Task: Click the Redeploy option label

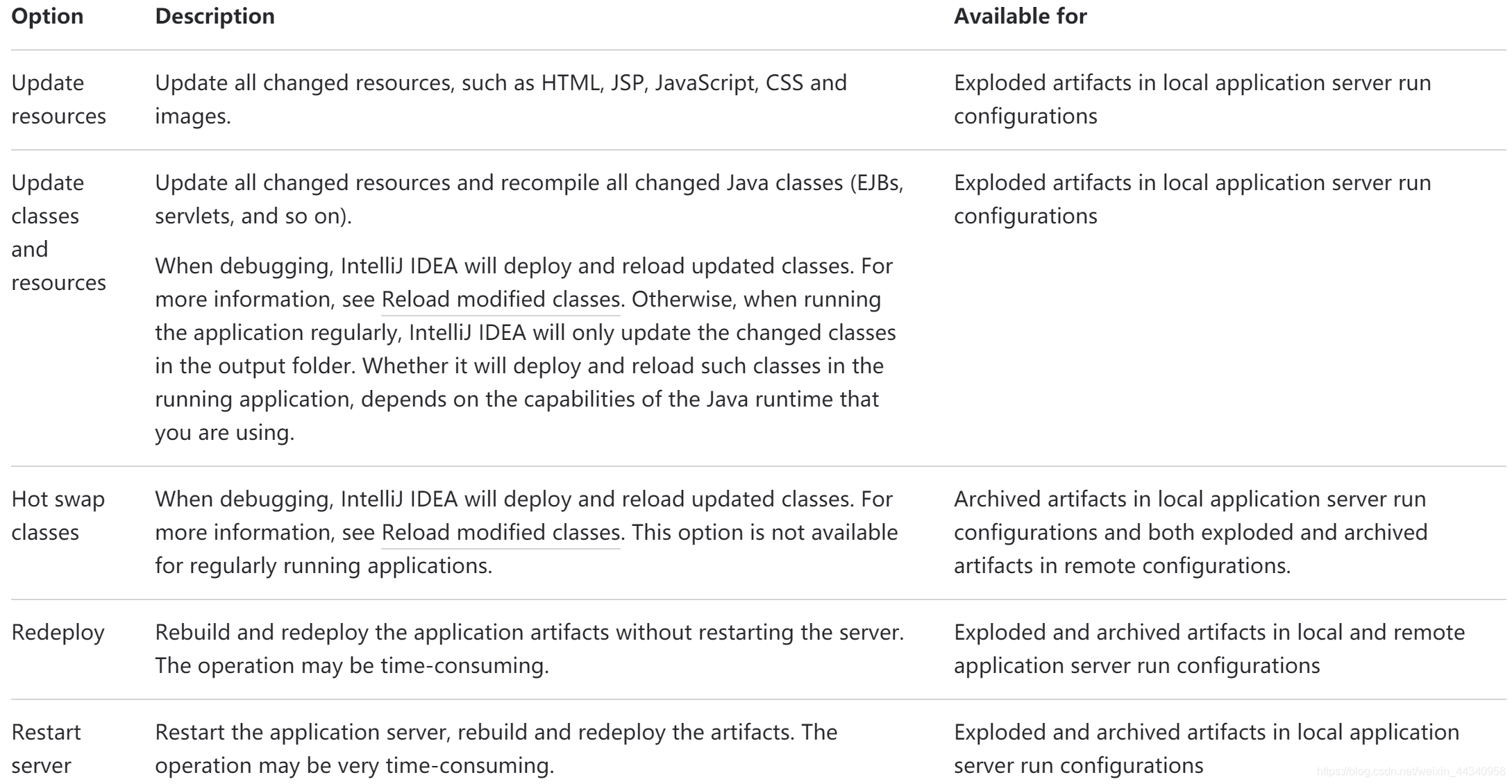Action: 59,632
